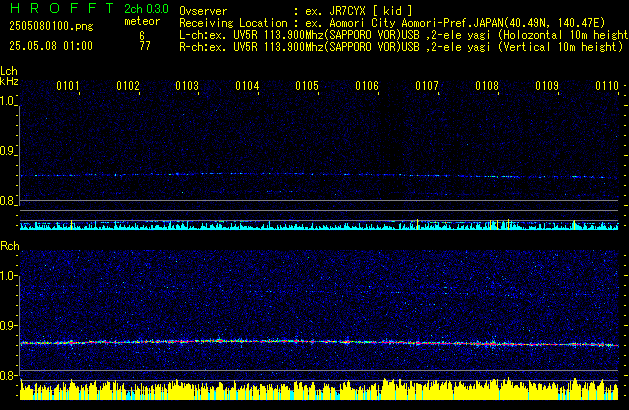This screenshot has width=629, height=410.
Task: Click the 0106 time marker
Action: [367, 86]
